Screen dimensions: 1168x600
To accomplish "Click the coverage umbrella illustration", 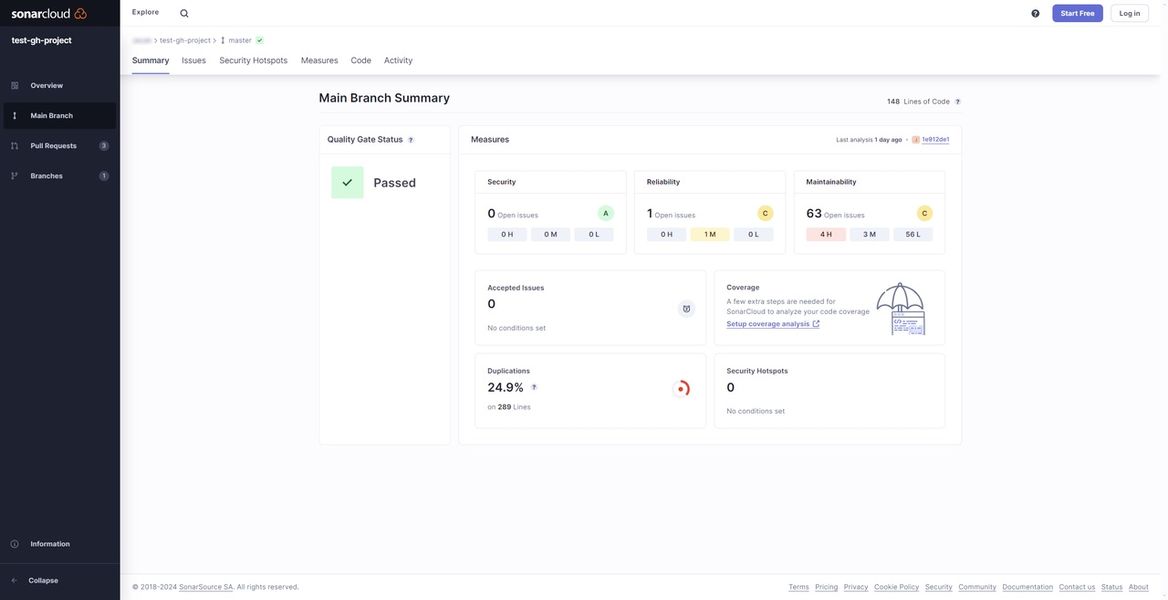I will click(x=901, y=309).
